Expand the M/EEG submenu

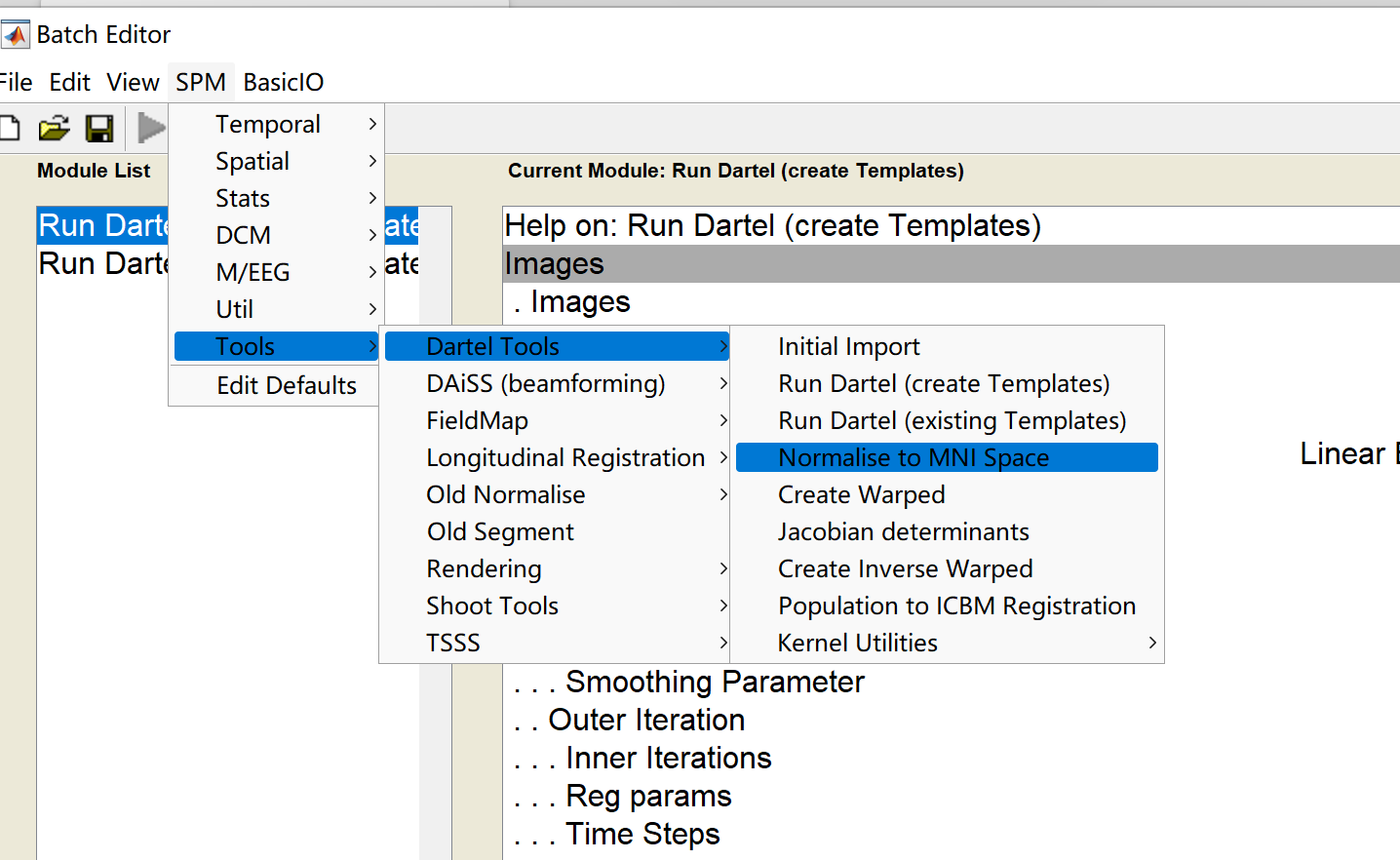pyautogui.click(x=276, y=272)
